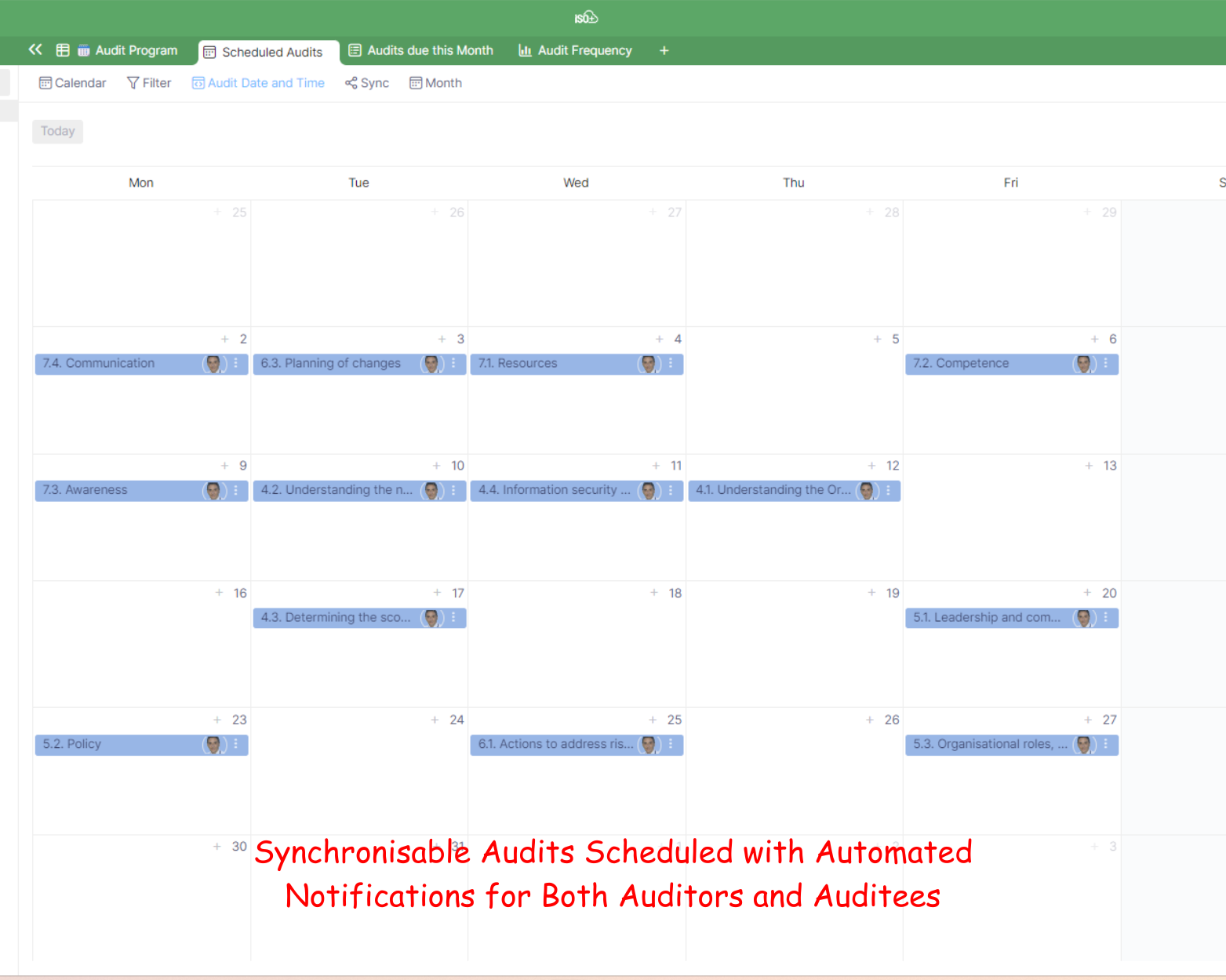1226x980 pixels.
Task: Click the Today button
Action: tap(57, 131)
